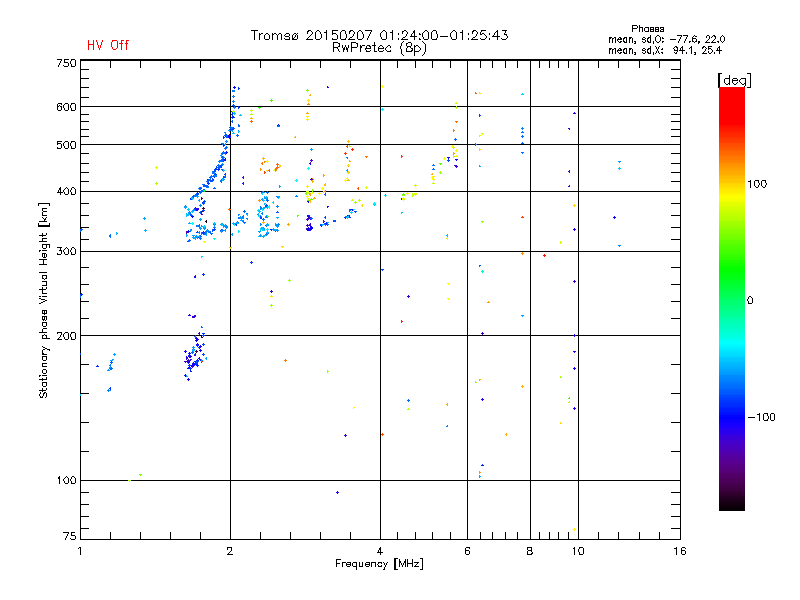Click the red top of the phase colorbar
The height and width of the screenshot is (600, 800).
coord(732,97)
